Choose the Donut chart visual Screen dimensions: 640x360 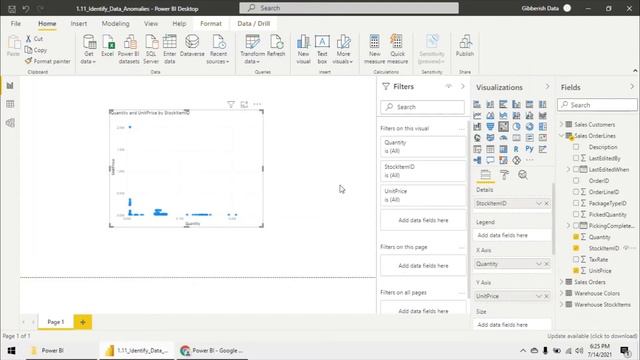pyautogui.click(x=529, y=127)
